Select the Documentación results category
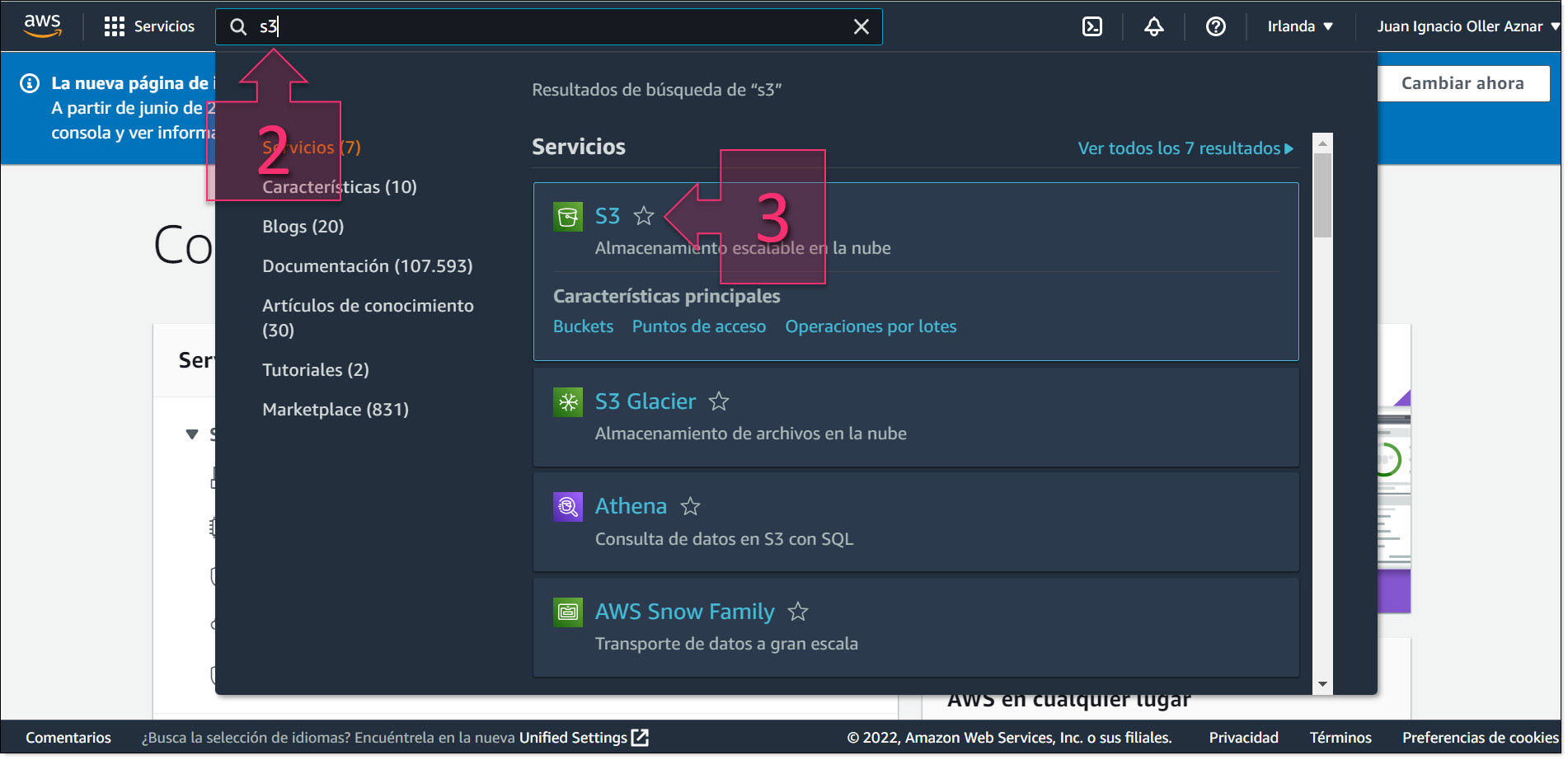Screen dimensions: 1568x760 tap(367, 265)
